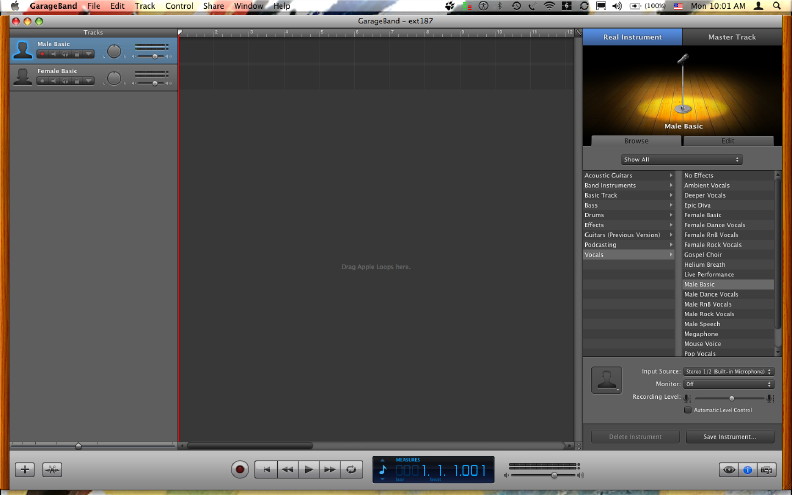Open the Loop Browser eye button
This screenshot has width=792, height=495.
point(729,470)
